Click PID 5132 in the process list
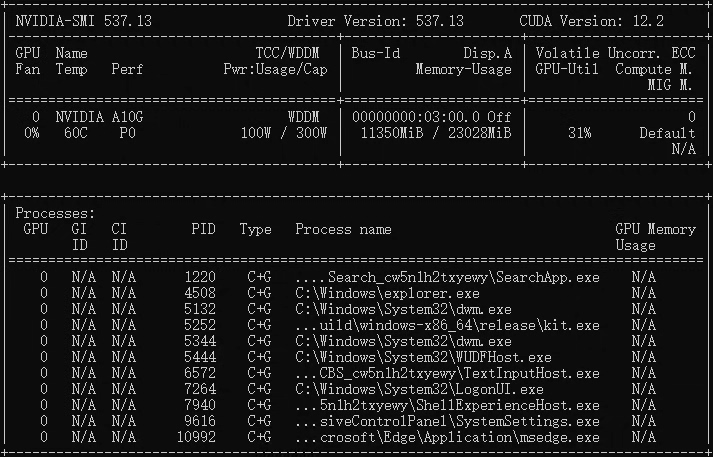Image resolution: width=713 pixels, height=457 pixels. tap(199, 309)
